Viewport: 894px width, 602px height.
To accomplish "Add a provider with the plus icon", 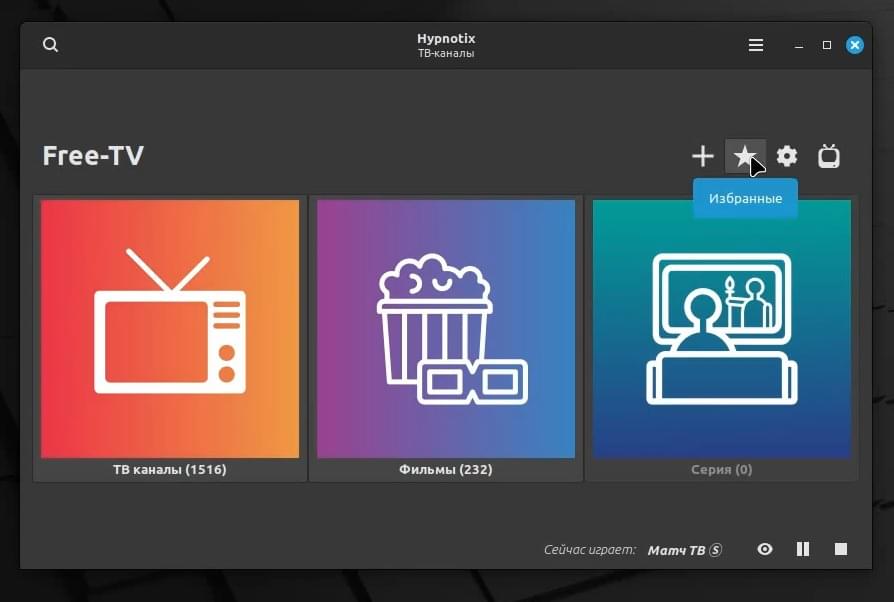I will [x=702, y=156].
